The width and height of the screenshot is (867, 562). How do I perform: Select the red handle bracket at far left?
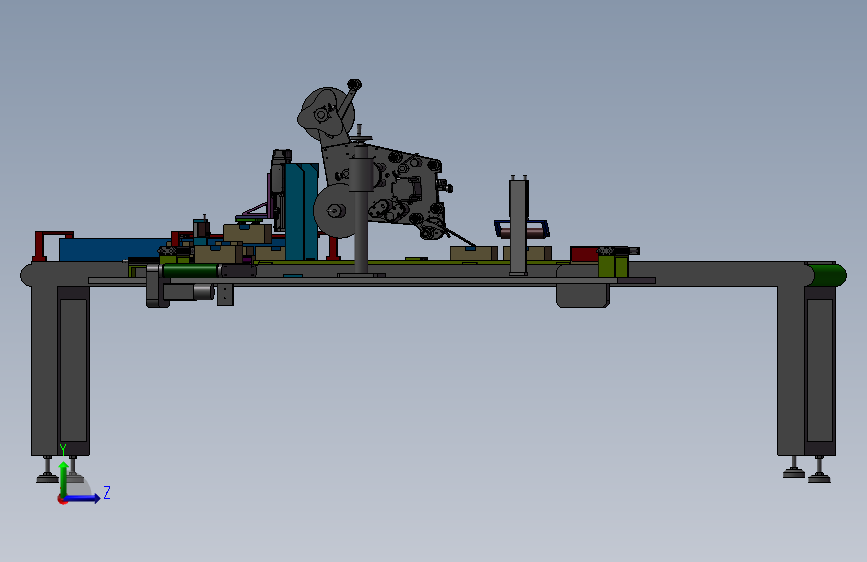click(51, 246)
